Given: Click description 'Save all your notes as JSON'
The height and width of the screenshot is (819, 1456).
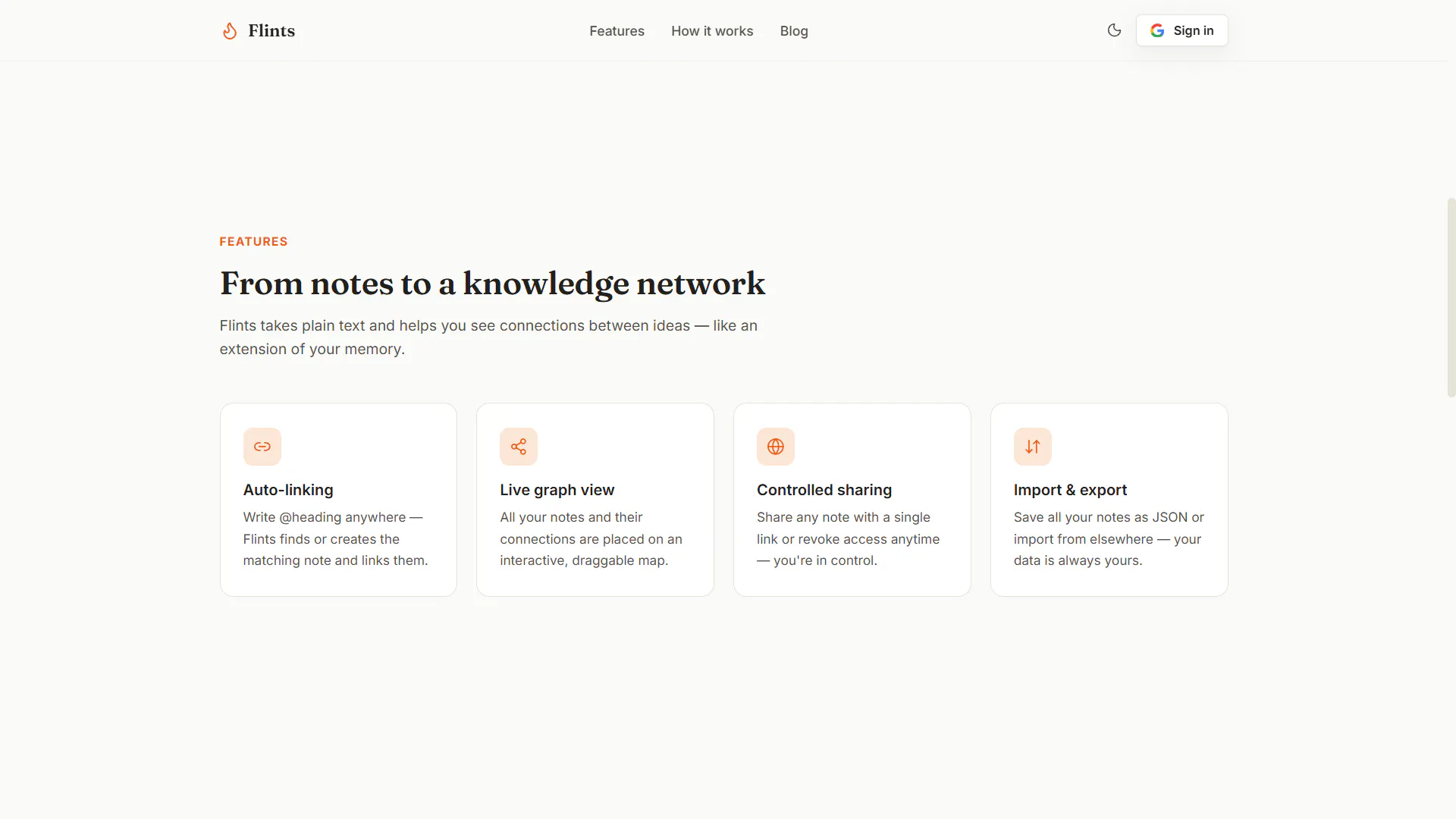Looking at the screenshot, I should click(1109, 538).
